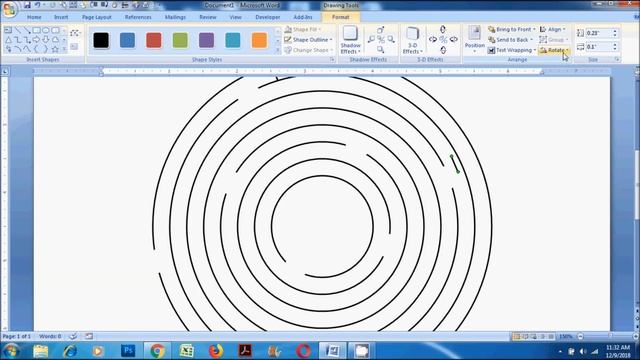Pick the 5-point star shape

pos(55,49)
